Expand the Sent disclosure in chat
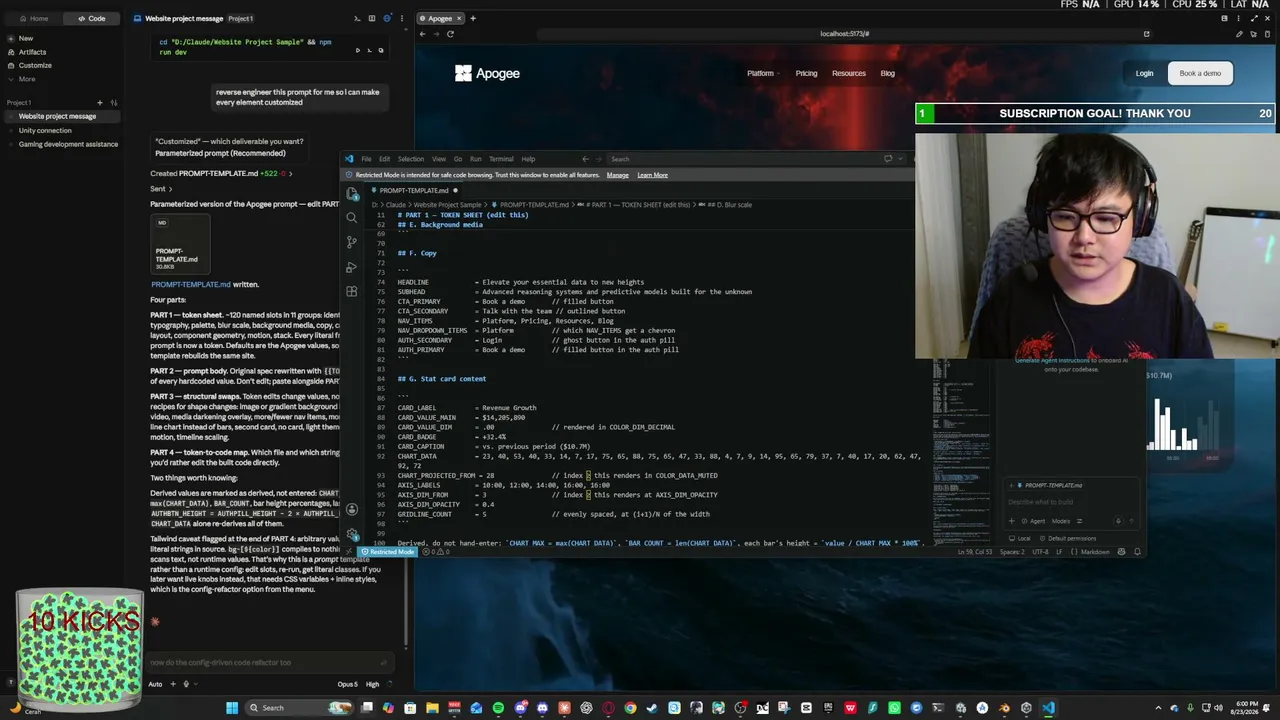Screen dimensions: 1280x720 (161, 189)
